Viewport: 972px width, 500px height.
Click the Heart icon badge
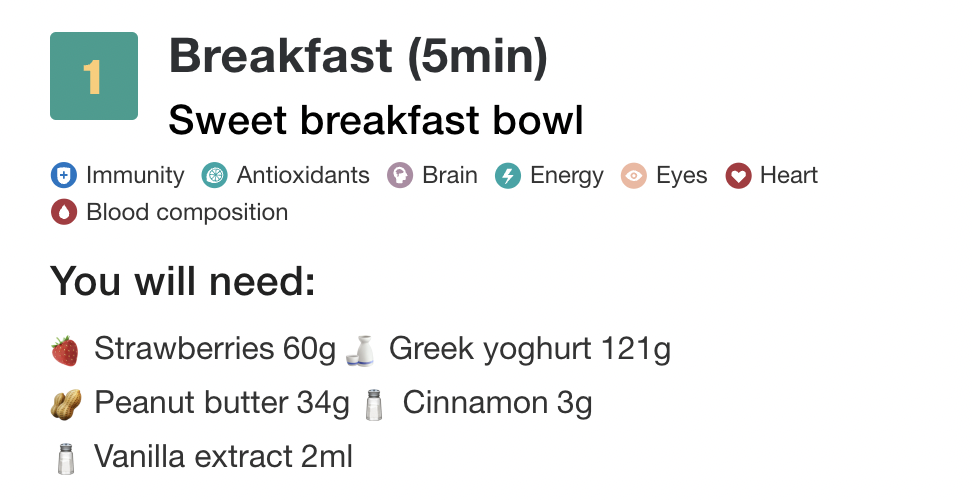tap(738, 176)
